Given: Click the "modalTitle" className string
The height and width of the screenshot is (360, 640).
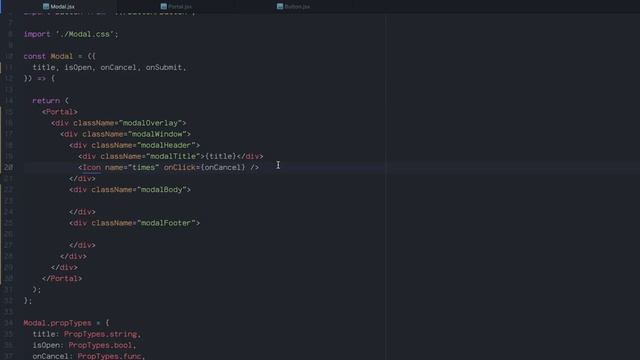Looking at the screenshot, I should (173, 156).
